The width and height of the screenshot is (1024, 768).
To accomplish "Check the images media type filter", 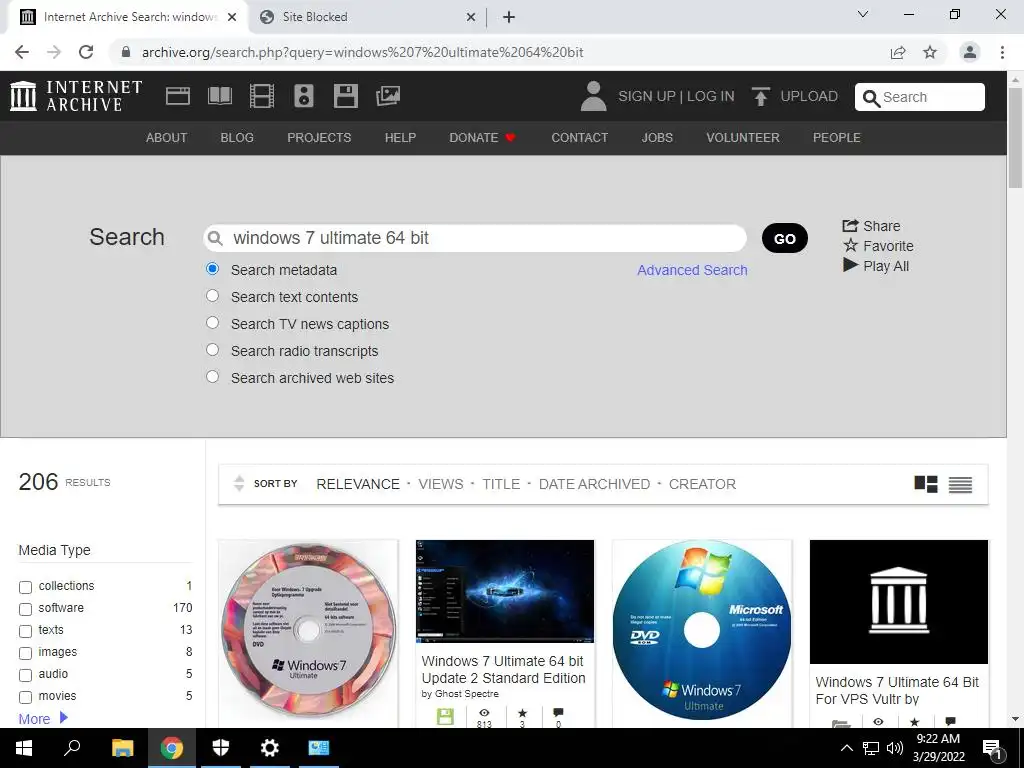I will pyautogui.click(x=25, y=653).
